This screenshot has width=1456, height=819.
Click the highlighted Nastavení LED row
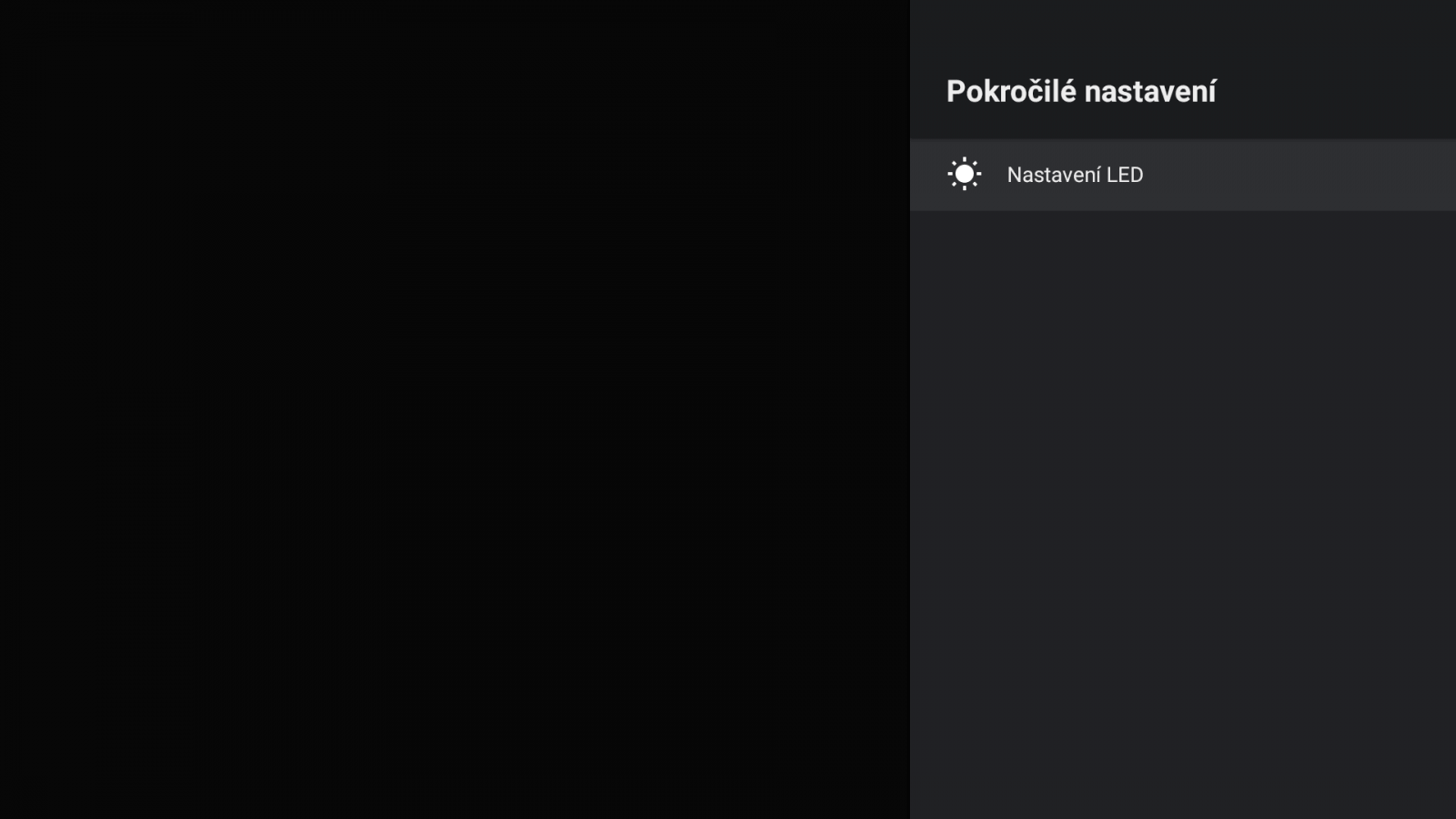click(x=1182, y=175)
